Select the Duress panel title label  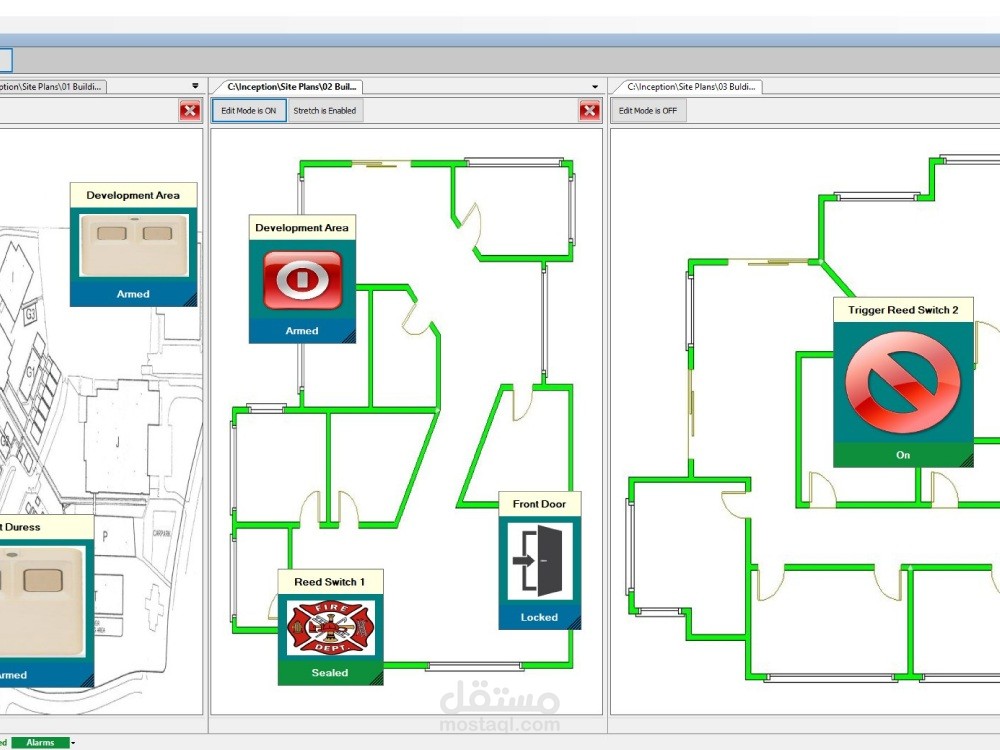click(46, 527)
